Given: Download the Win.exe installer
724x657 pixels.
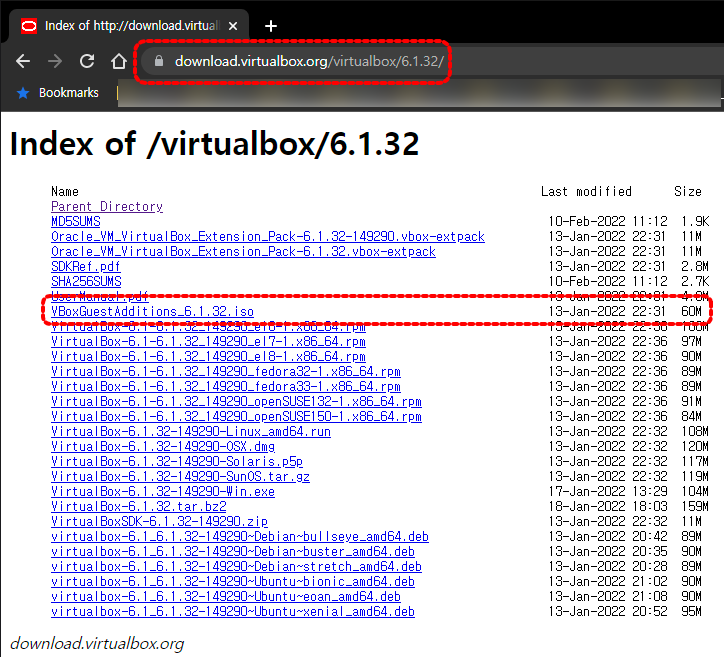Looking at the screenshot, I should (x=163, y=491).
